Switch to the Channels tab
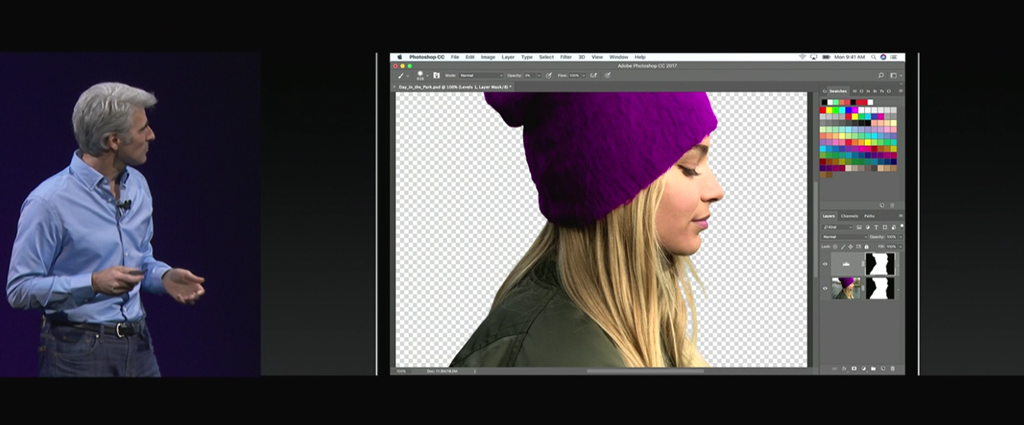 pyautogui.click(x=849, y=216)
